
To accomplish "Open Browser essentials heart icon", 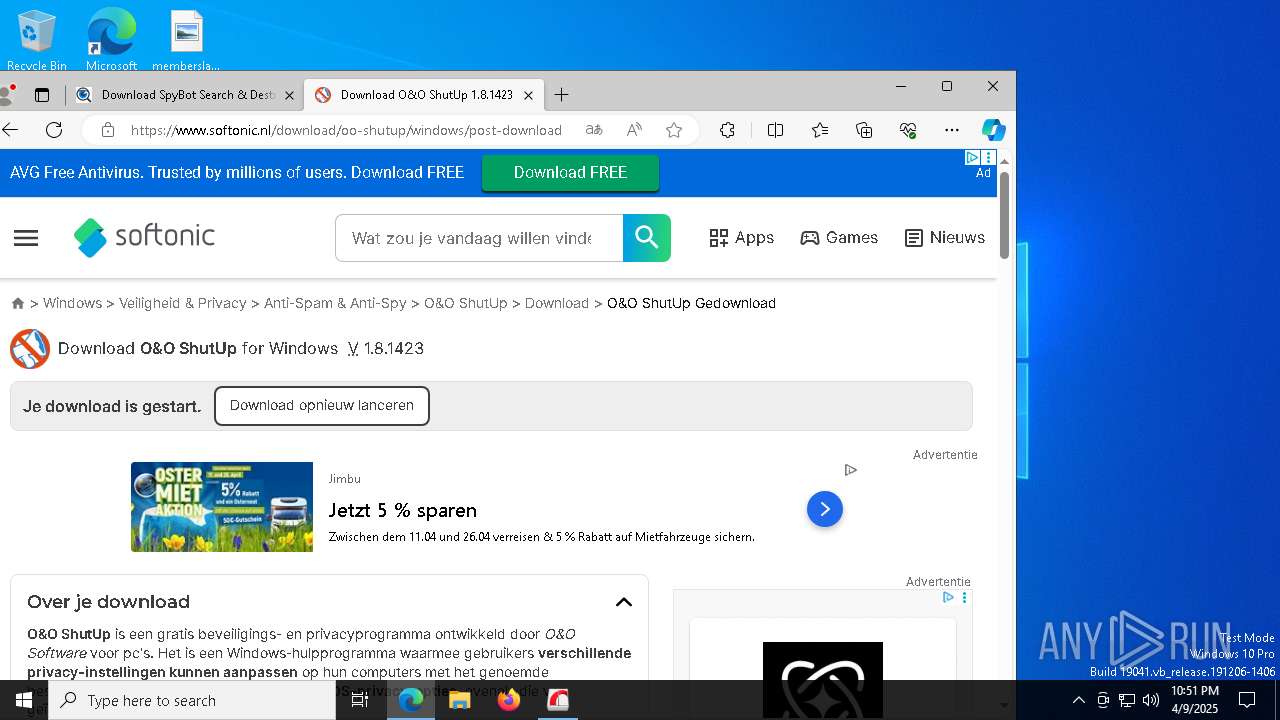I will tap(908, 130).
